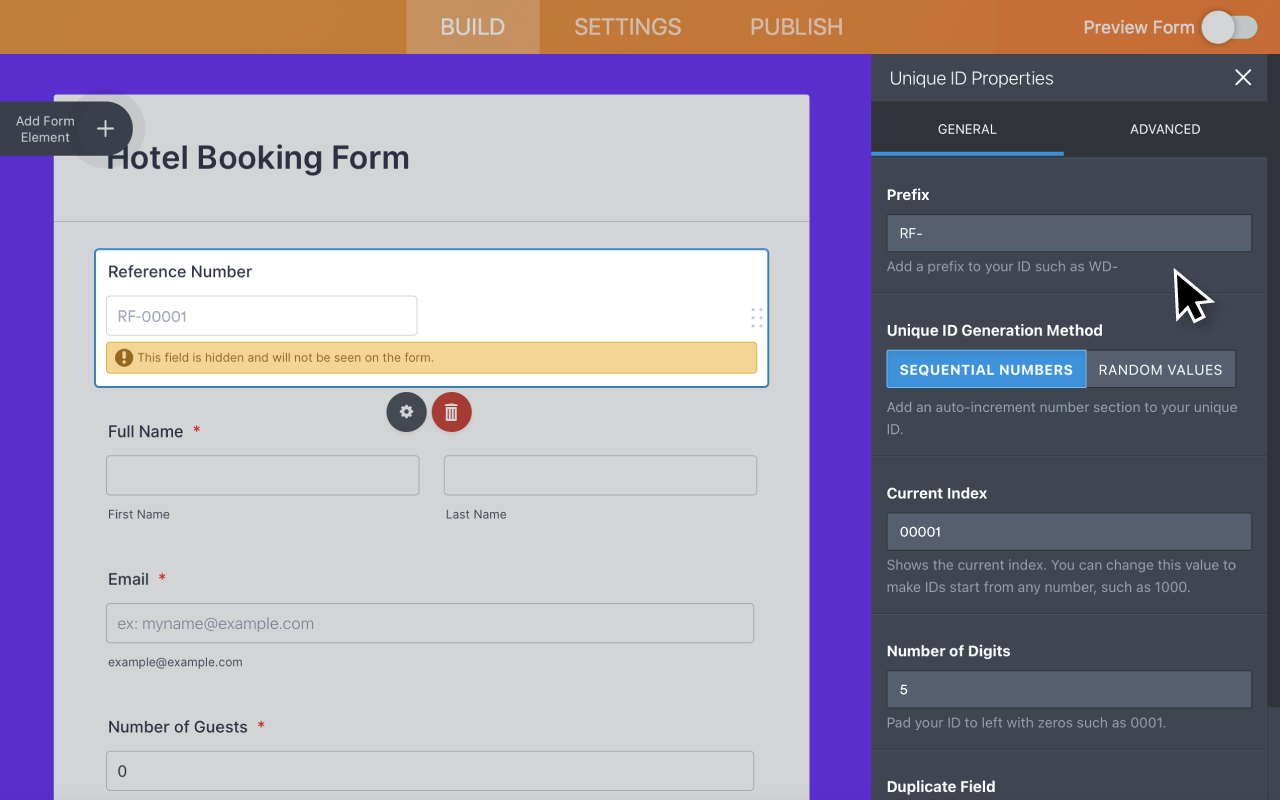Screen dimensions: 1280x800
Task: Grab the drag handle on Reference Number field
Action: [x=756, y=318]
